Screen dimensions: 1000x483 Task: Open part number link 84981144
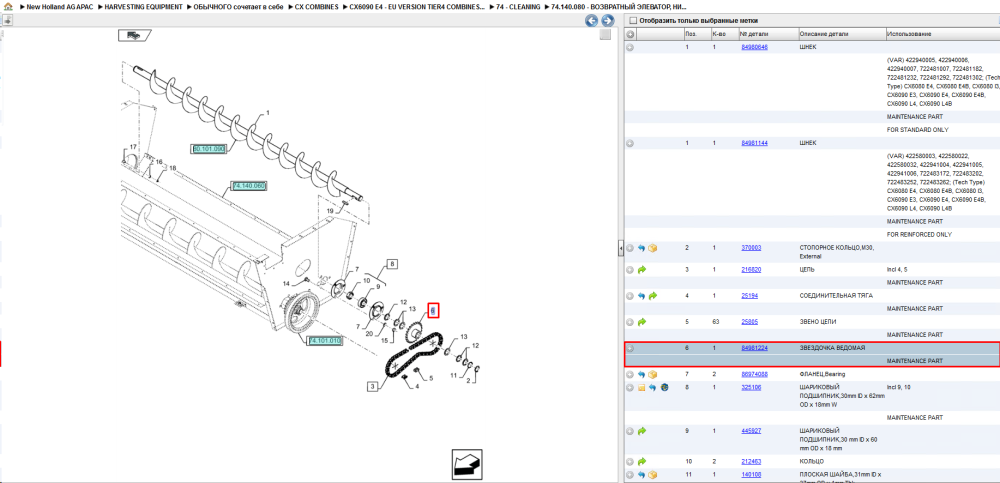tap(754, 143)
